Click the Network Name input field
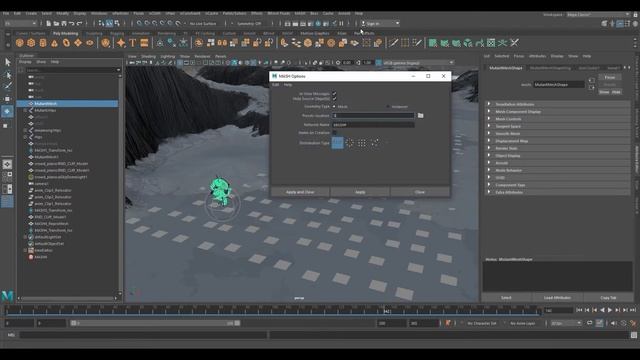Viewport: 640px width, 360px height. click(373, 125)
